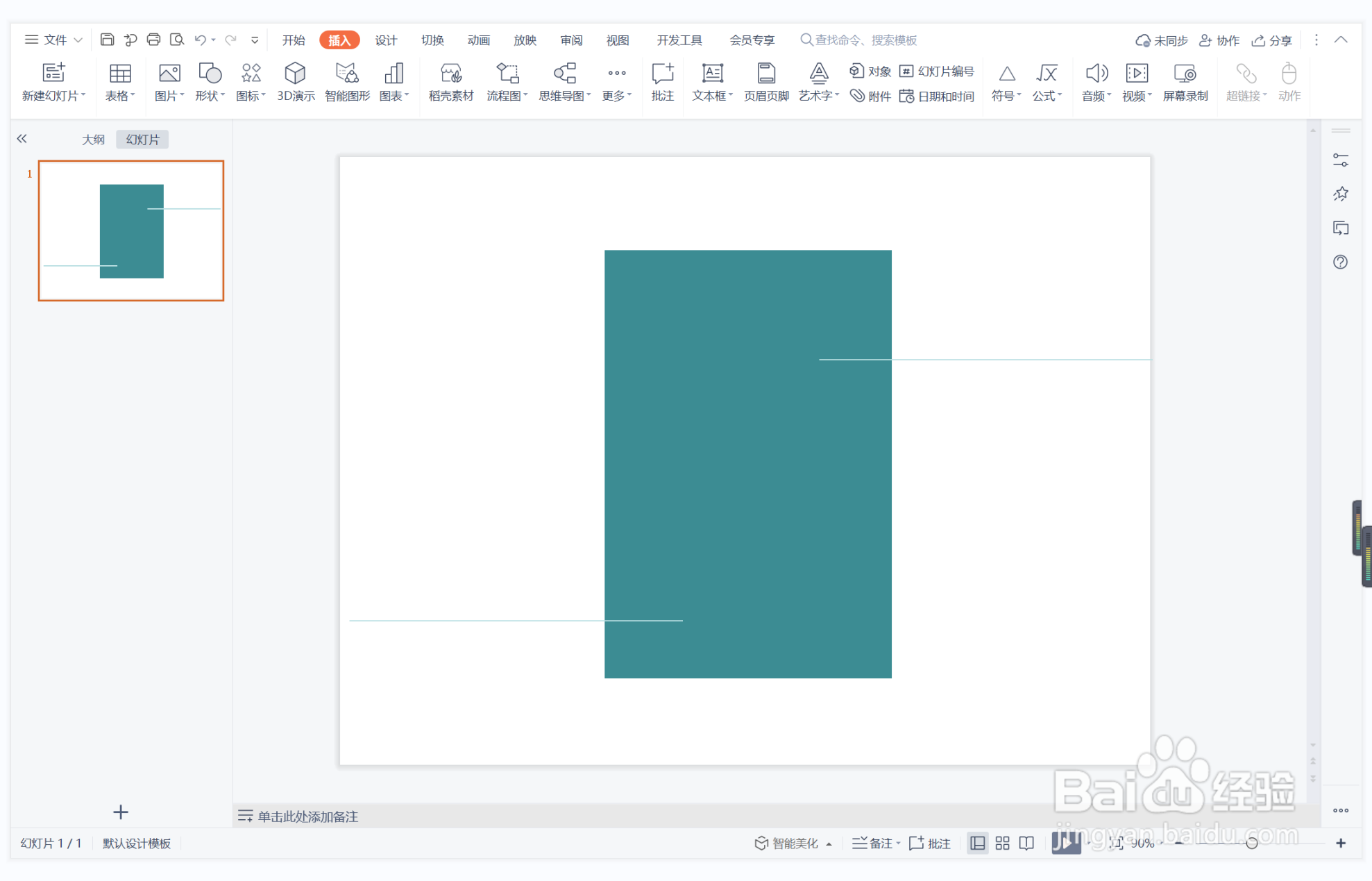Switch to reading view mode

click(x=1026, y=843)
